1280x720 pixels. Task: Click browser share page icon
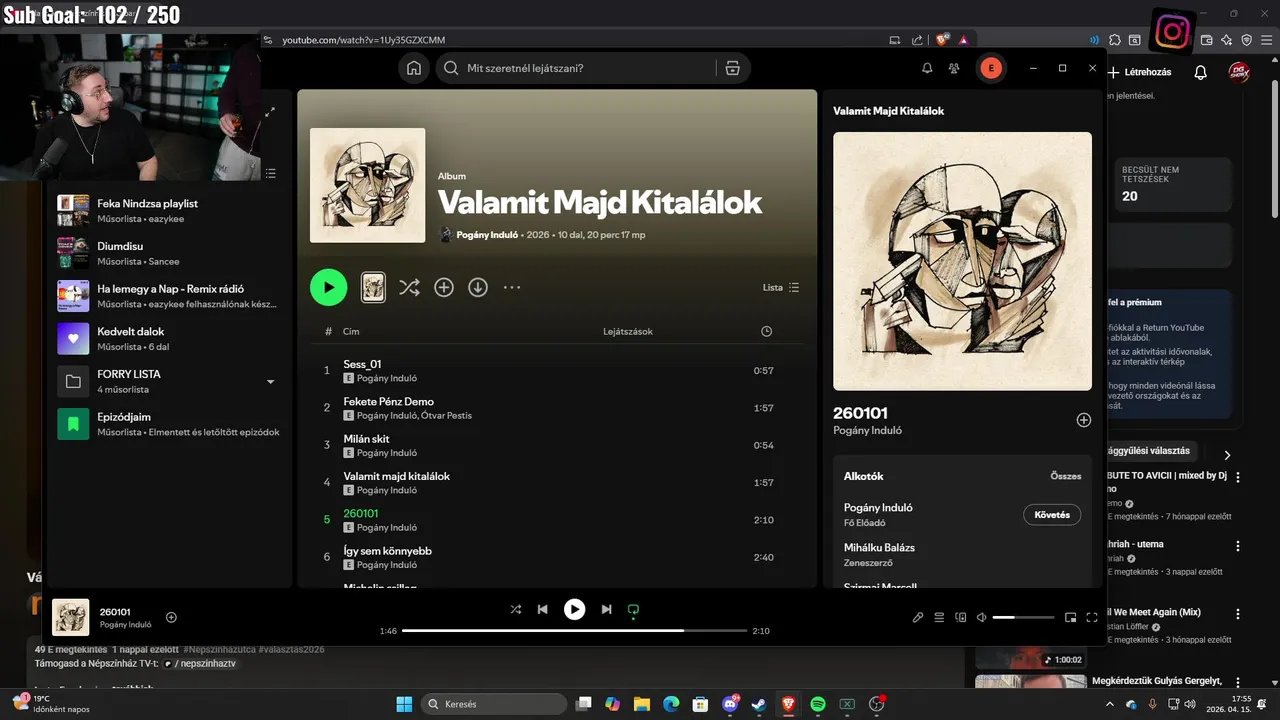click(917, 40)
